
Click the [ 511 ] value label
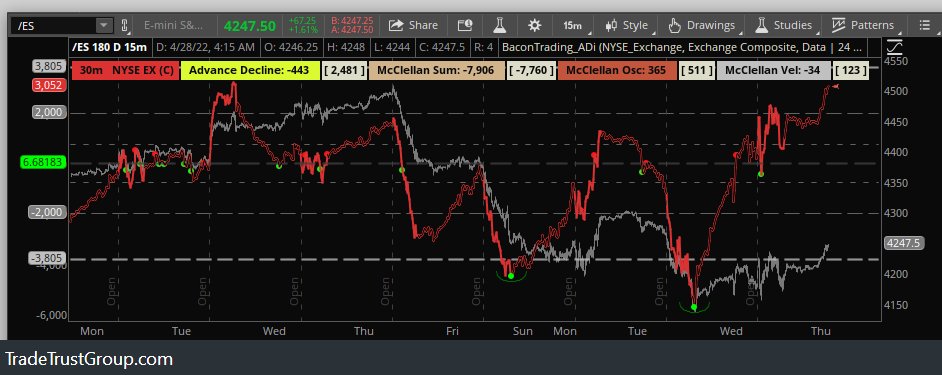coord(697,70)
